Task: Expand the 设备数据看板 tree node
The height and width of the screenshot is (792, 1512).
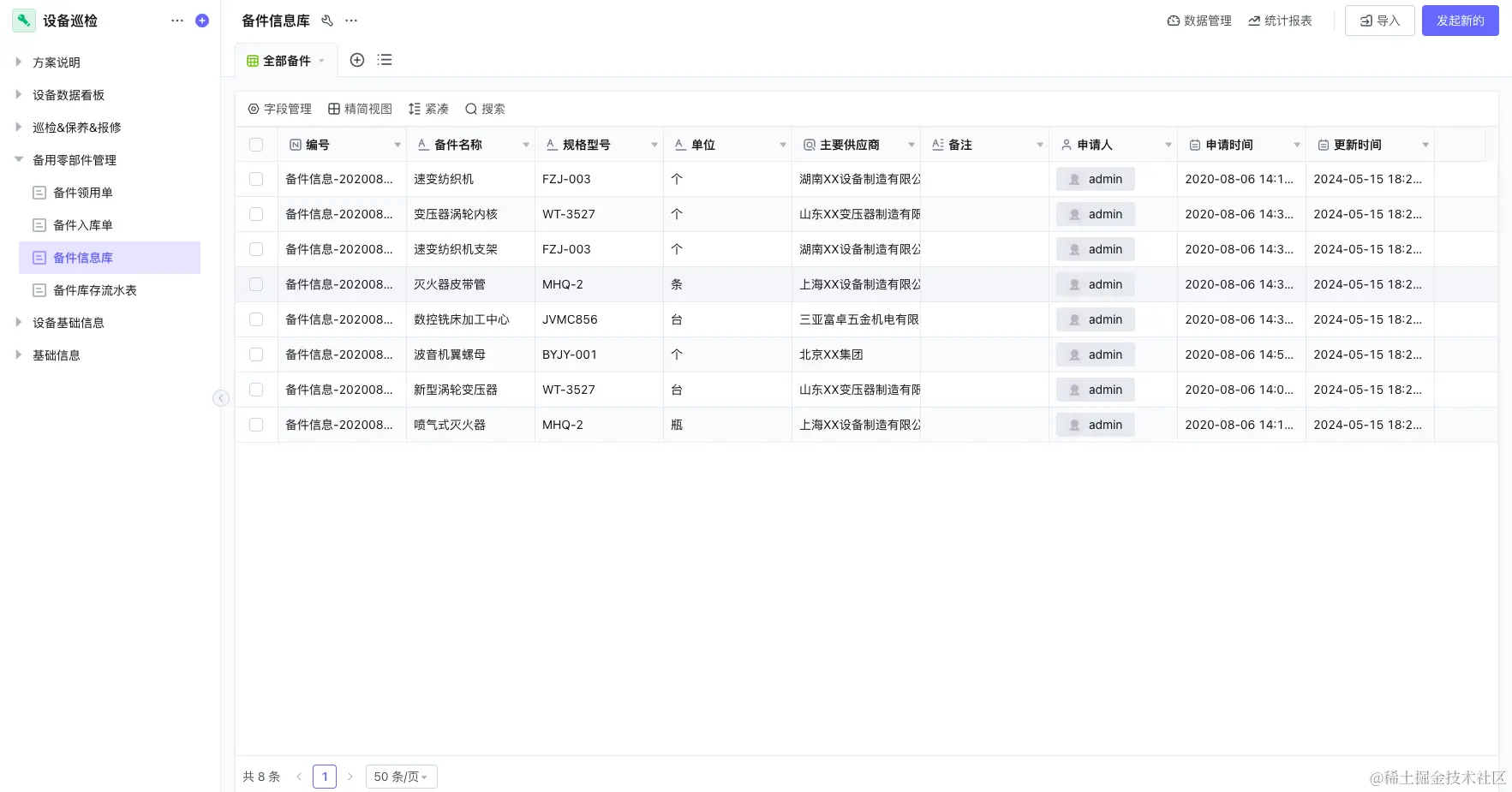Action: (18, 94)
